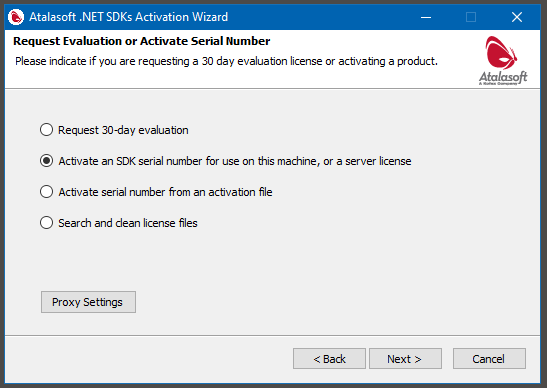Click the Atalasoft wordmark under the butterfly

click(503, 77)
